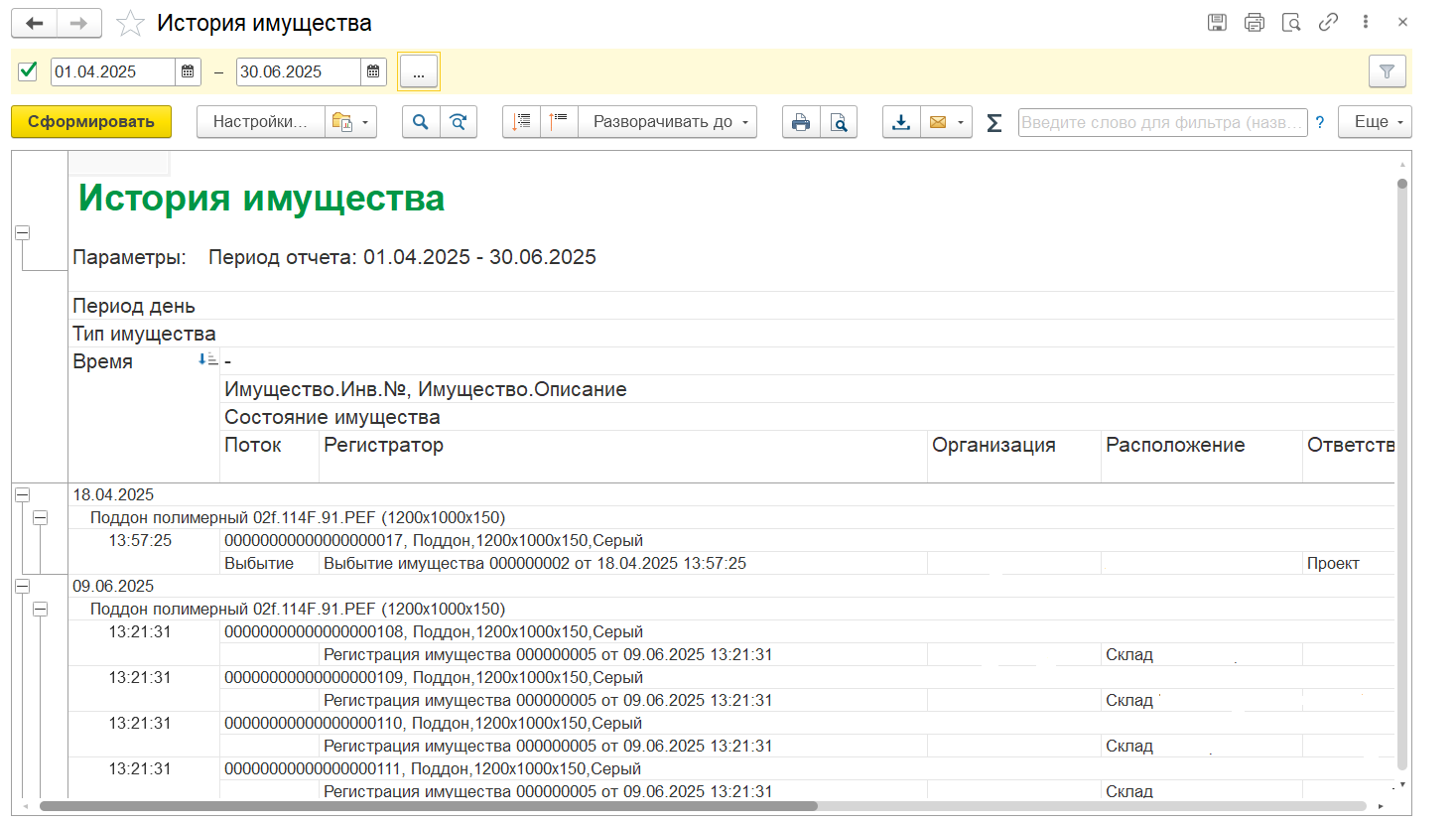Open calendar for start date 01.04.2025
1456x823 pixels.
pos(188,71)
